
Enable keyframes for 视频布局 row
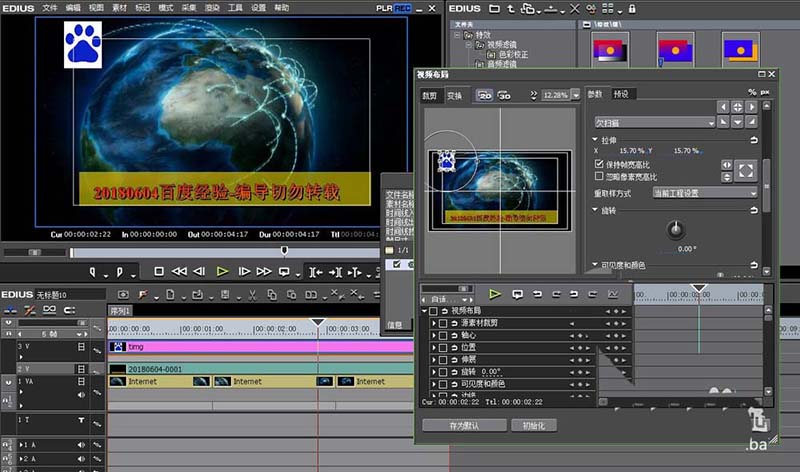tap(433, 311)
